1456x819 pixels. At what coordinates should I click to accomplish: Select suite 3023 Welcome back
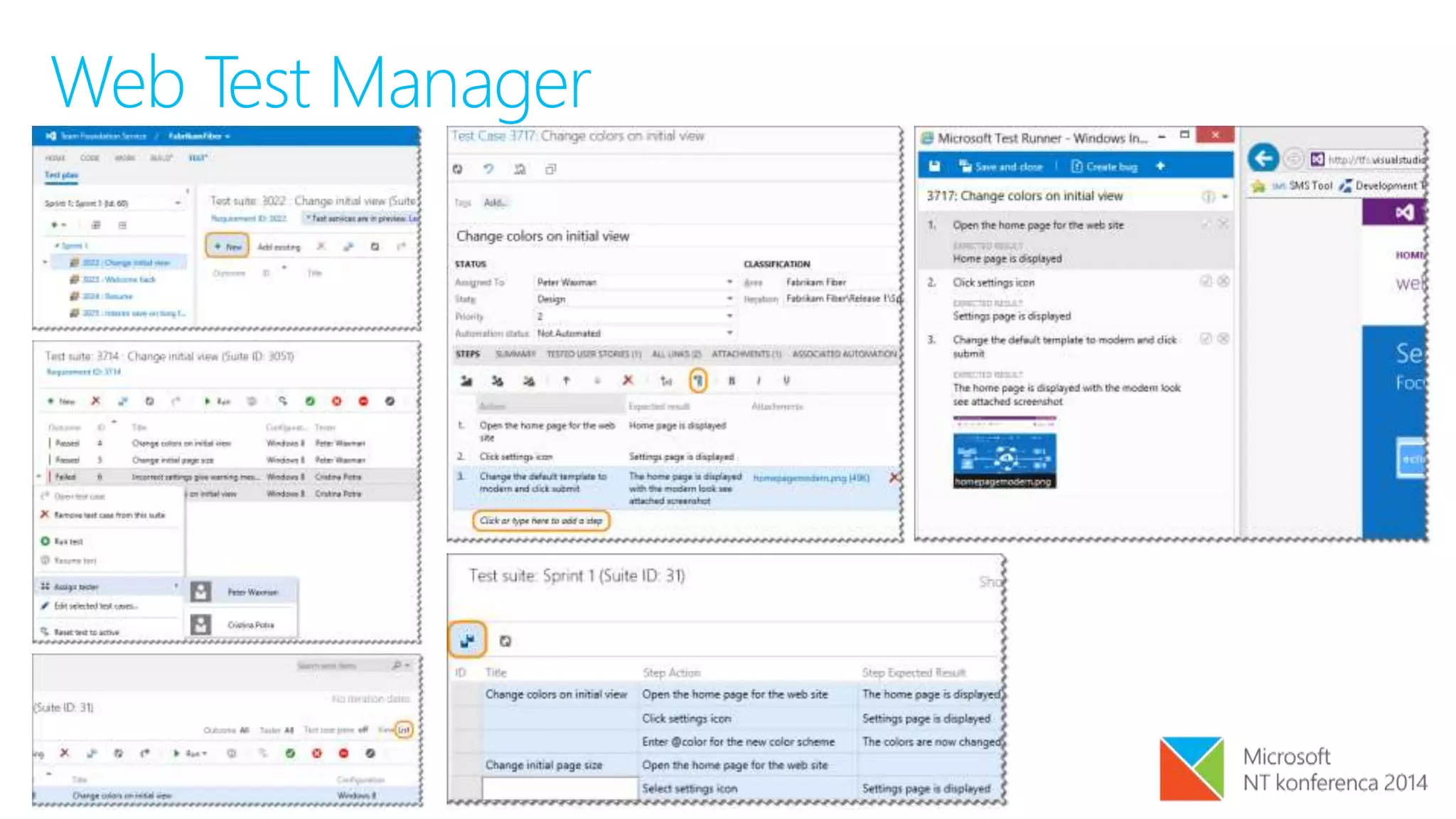119,279
